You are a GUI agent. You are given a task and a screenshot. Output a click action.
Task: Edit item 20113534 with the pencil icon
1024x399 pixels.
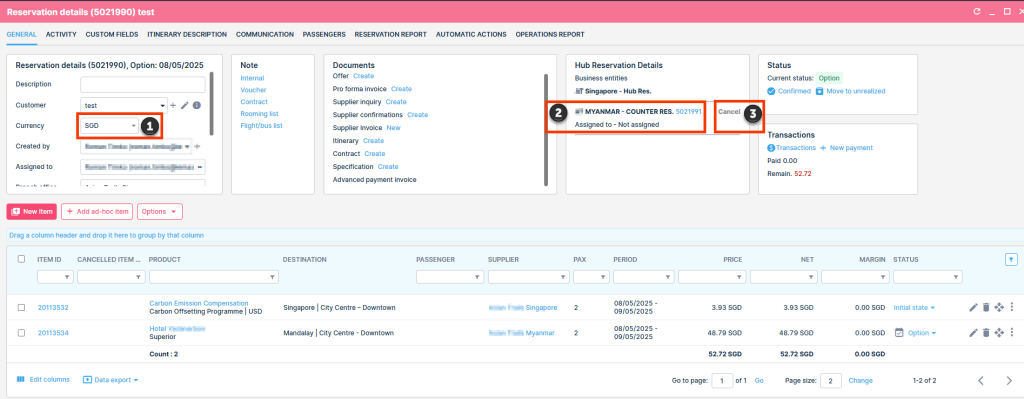pos(973,333)
